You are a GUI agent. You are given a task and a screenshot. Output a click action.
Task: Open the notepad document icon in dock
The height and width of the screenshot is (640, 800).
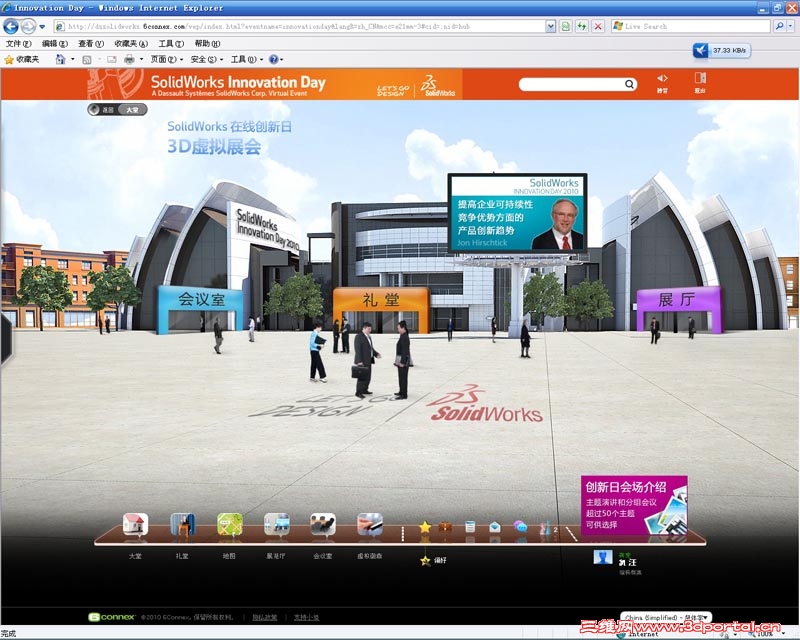(x=470, y=527)
